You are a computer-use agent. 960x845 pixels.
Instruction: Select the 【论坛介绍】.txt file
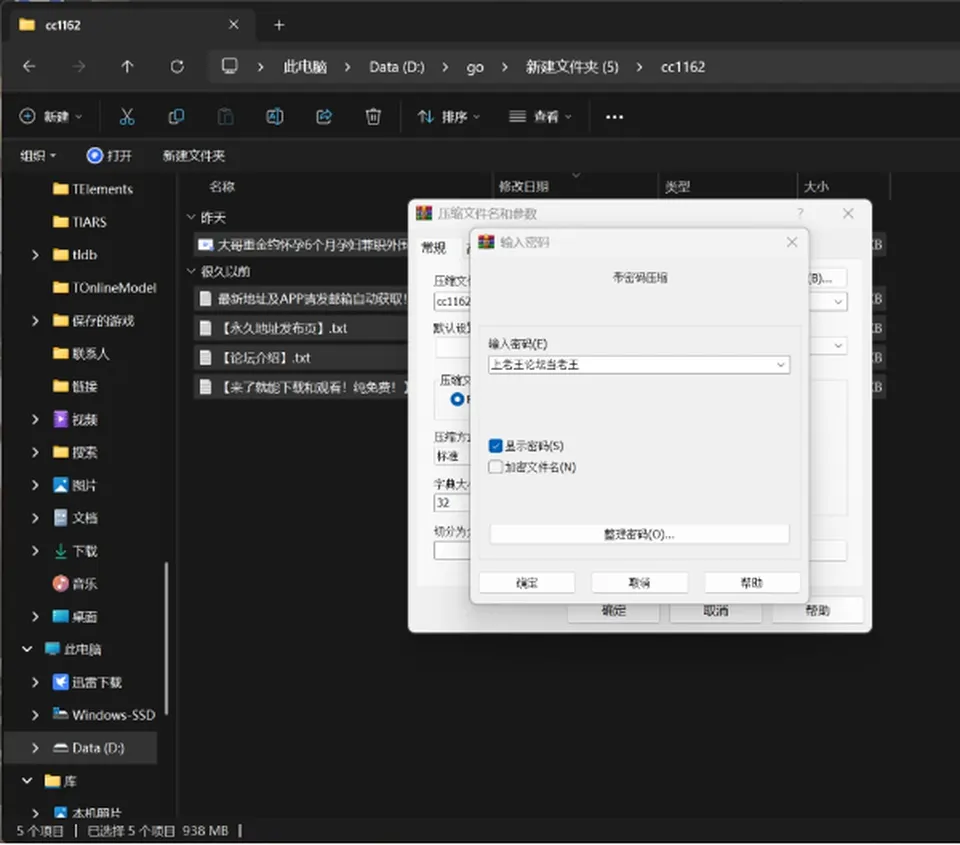[x=266, y=358]
